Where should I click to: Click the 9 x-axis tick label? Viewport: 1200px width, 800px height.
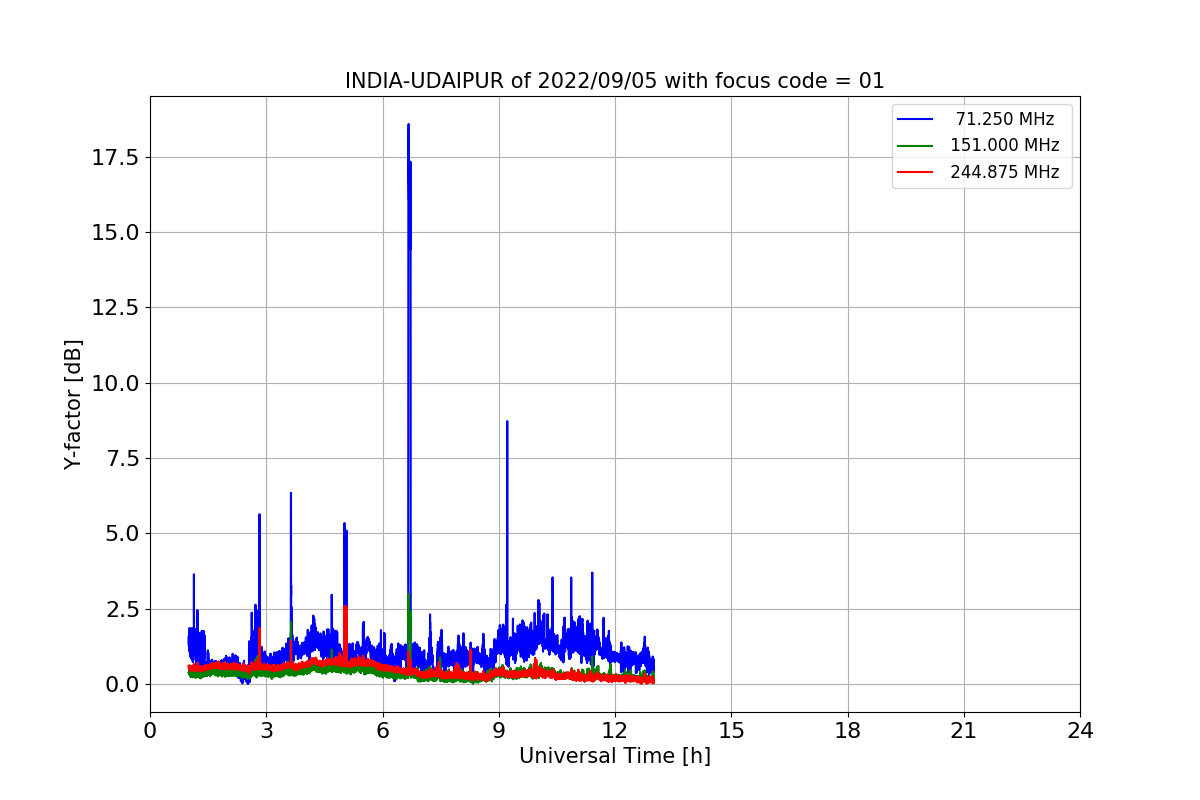pyautogui.click(x=499, y=731)
